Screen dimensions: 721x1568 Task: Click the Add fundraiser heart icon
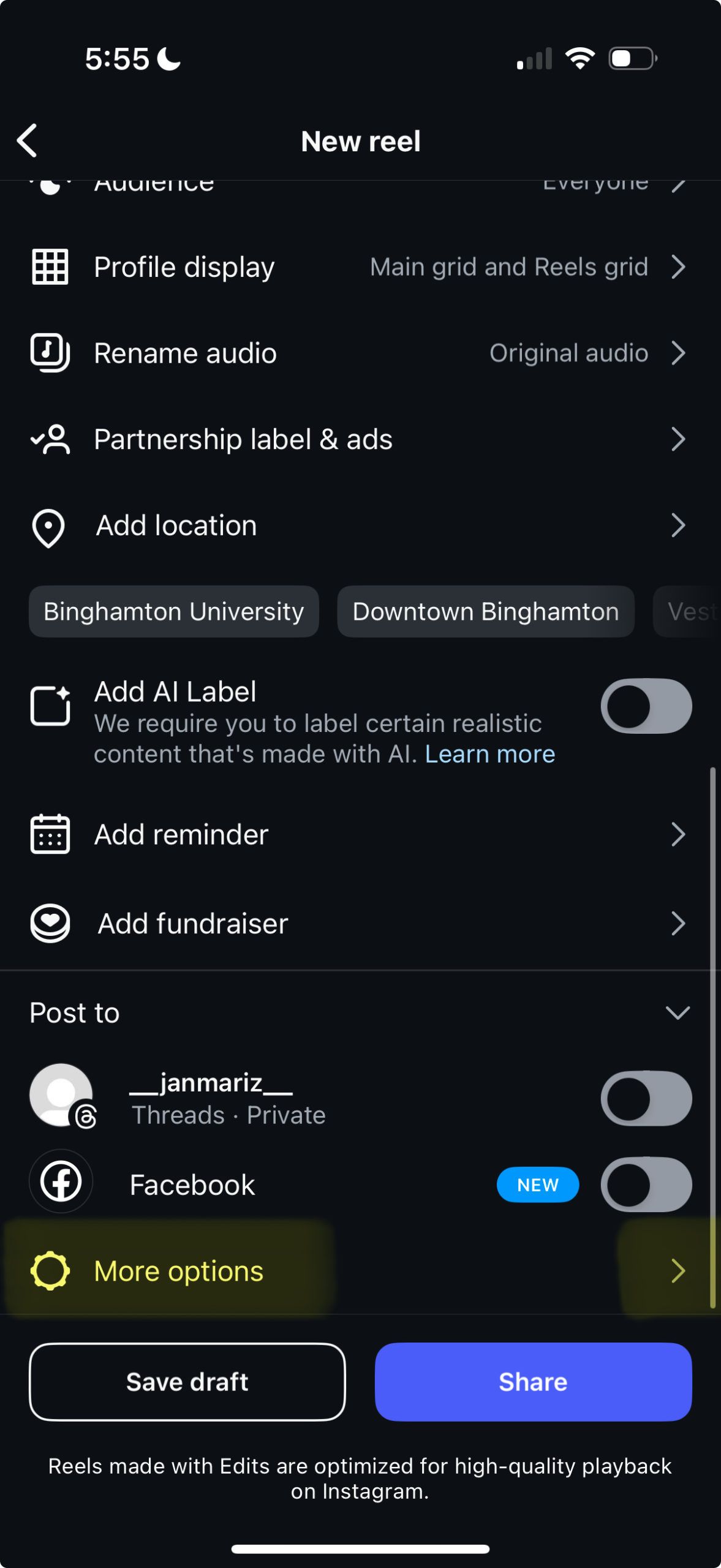point(50,923)
